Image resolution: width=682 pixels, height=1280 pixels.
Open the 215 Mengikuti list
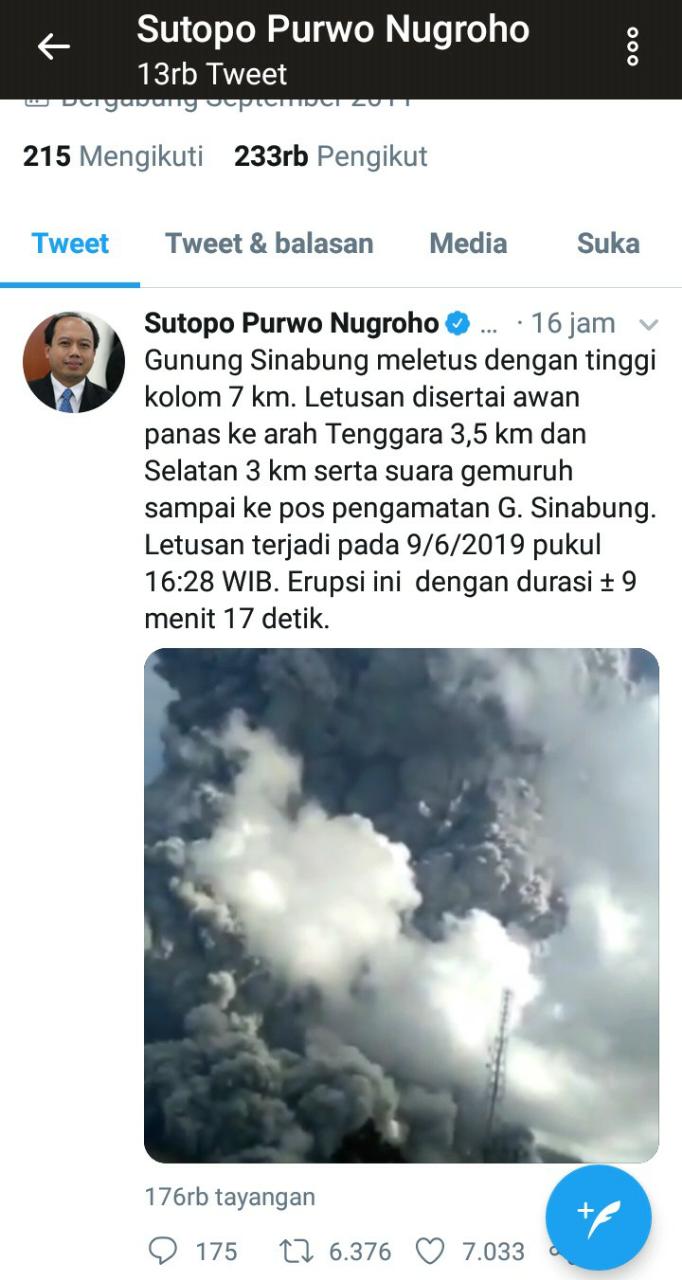pyautogui.click(x=113, y=156)
